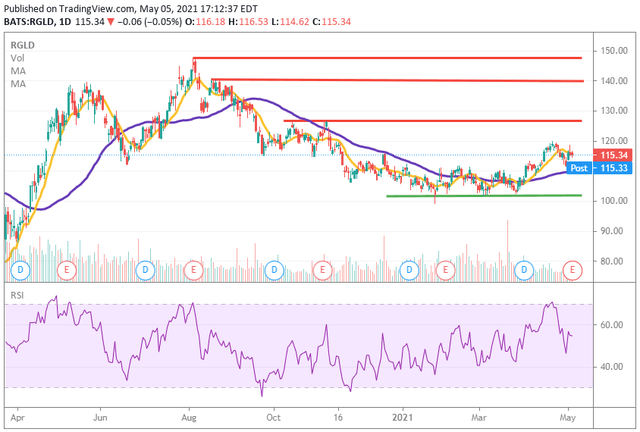Click the earnings marker beside the 16 label
The height and width of the screenshot is (432, 640).
(322, 270)
